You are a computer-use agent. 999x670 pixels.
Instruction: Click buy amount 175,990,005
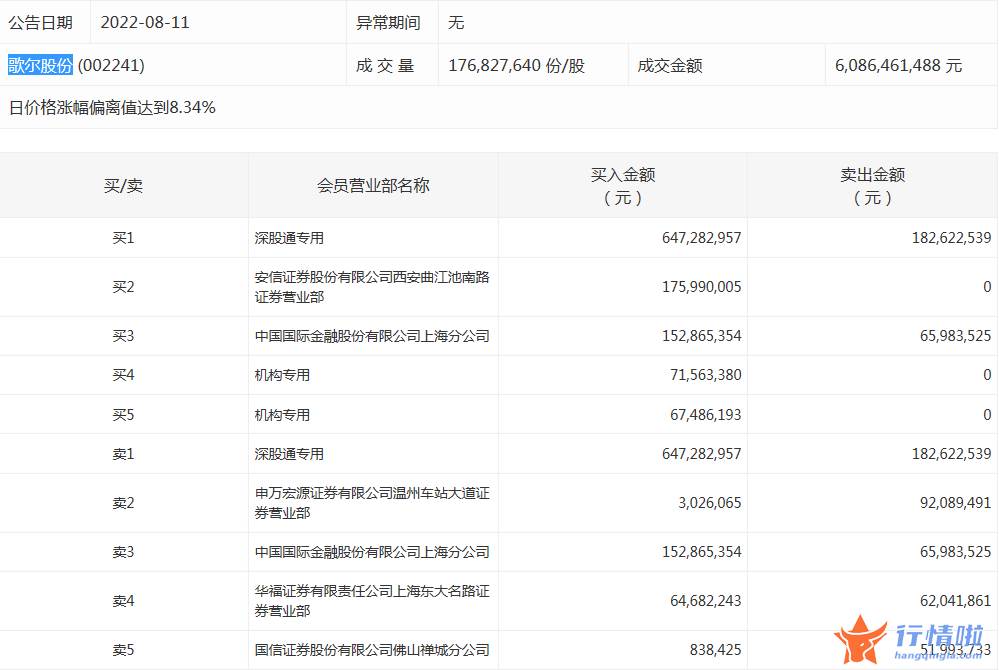pos(701,287)
